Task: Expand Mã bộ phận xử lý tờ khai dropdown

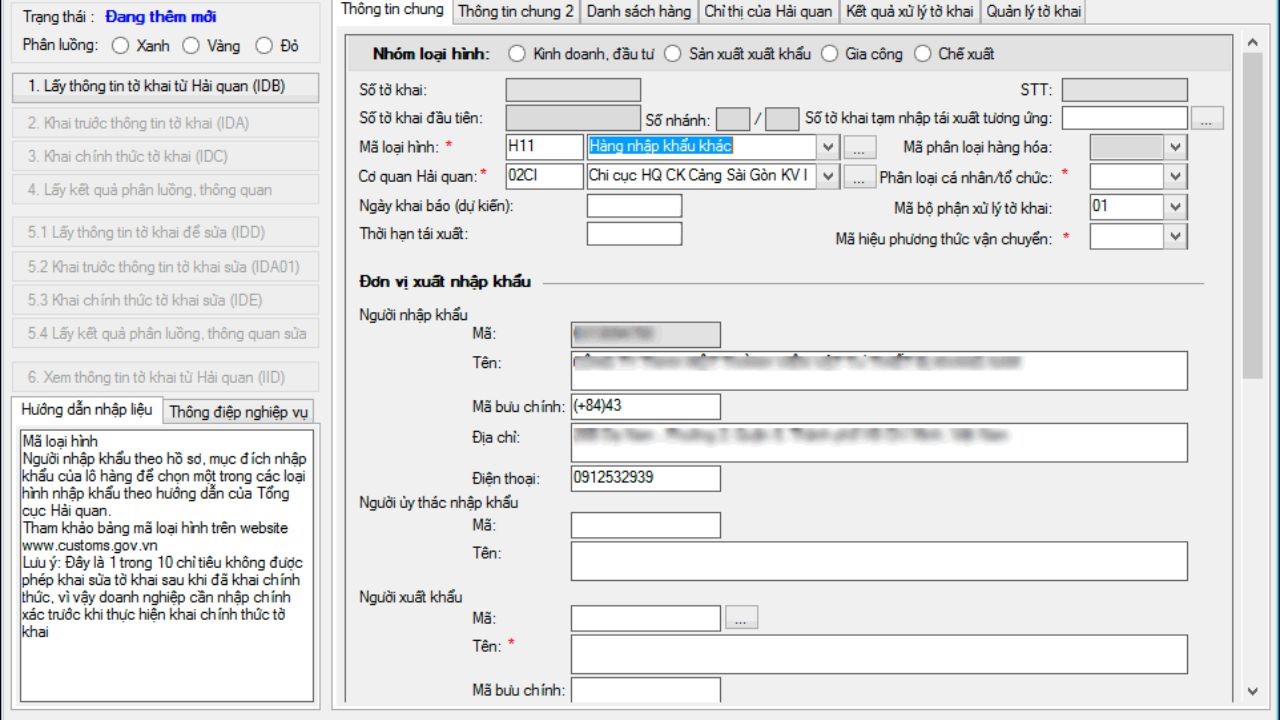Action: coord(1176,207)
